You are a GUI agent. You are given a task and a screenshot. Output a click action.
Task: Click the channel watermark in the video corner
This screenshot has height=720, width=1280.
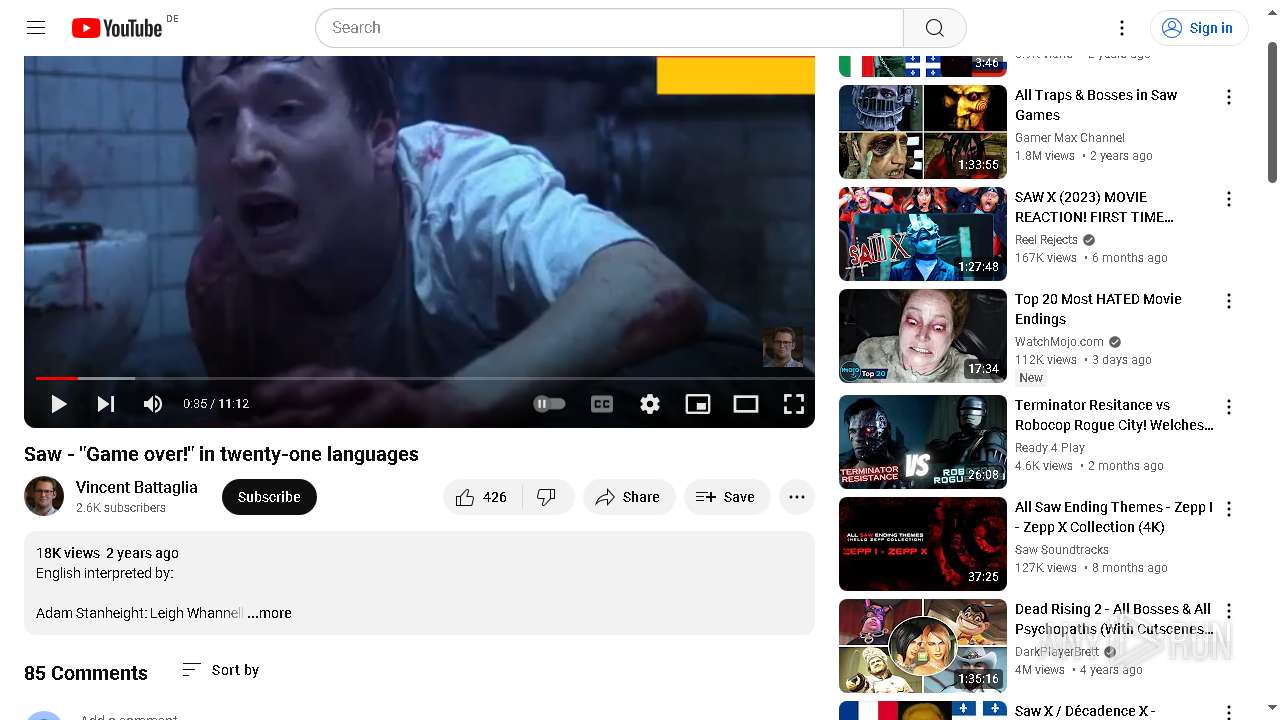coord(783,347)
